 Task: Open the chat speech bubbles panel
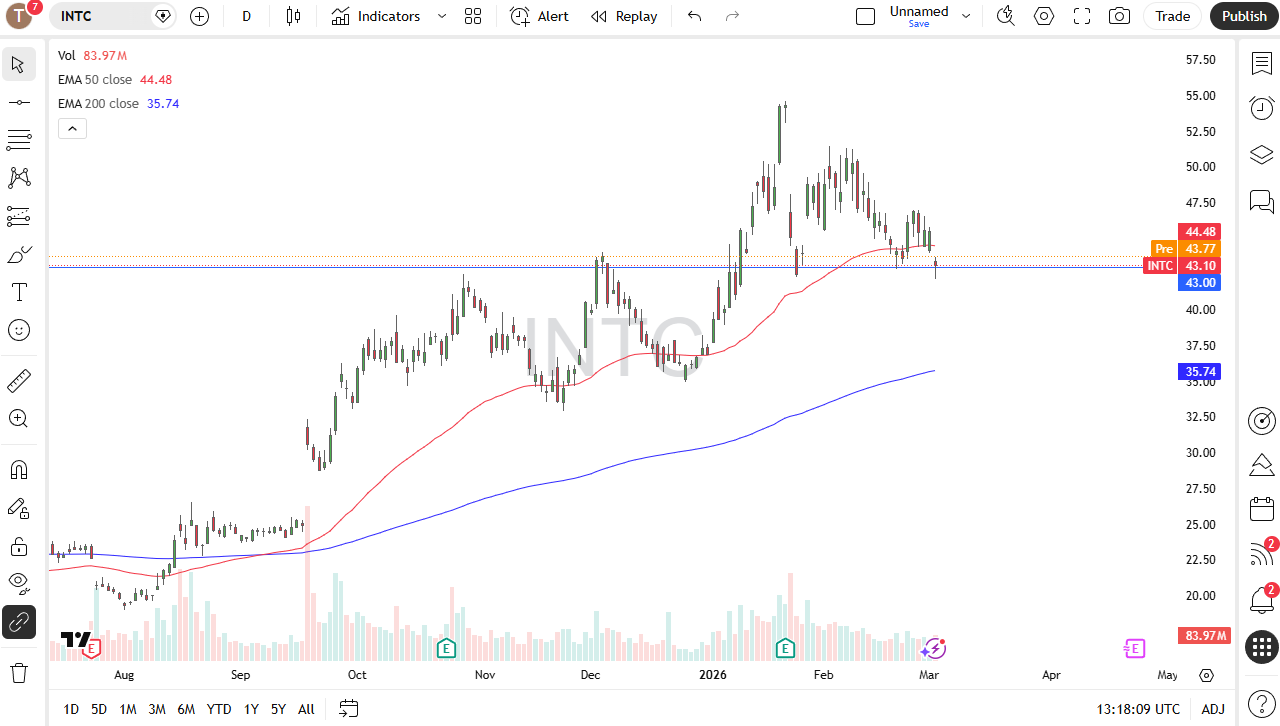[x=1262, y=201]
